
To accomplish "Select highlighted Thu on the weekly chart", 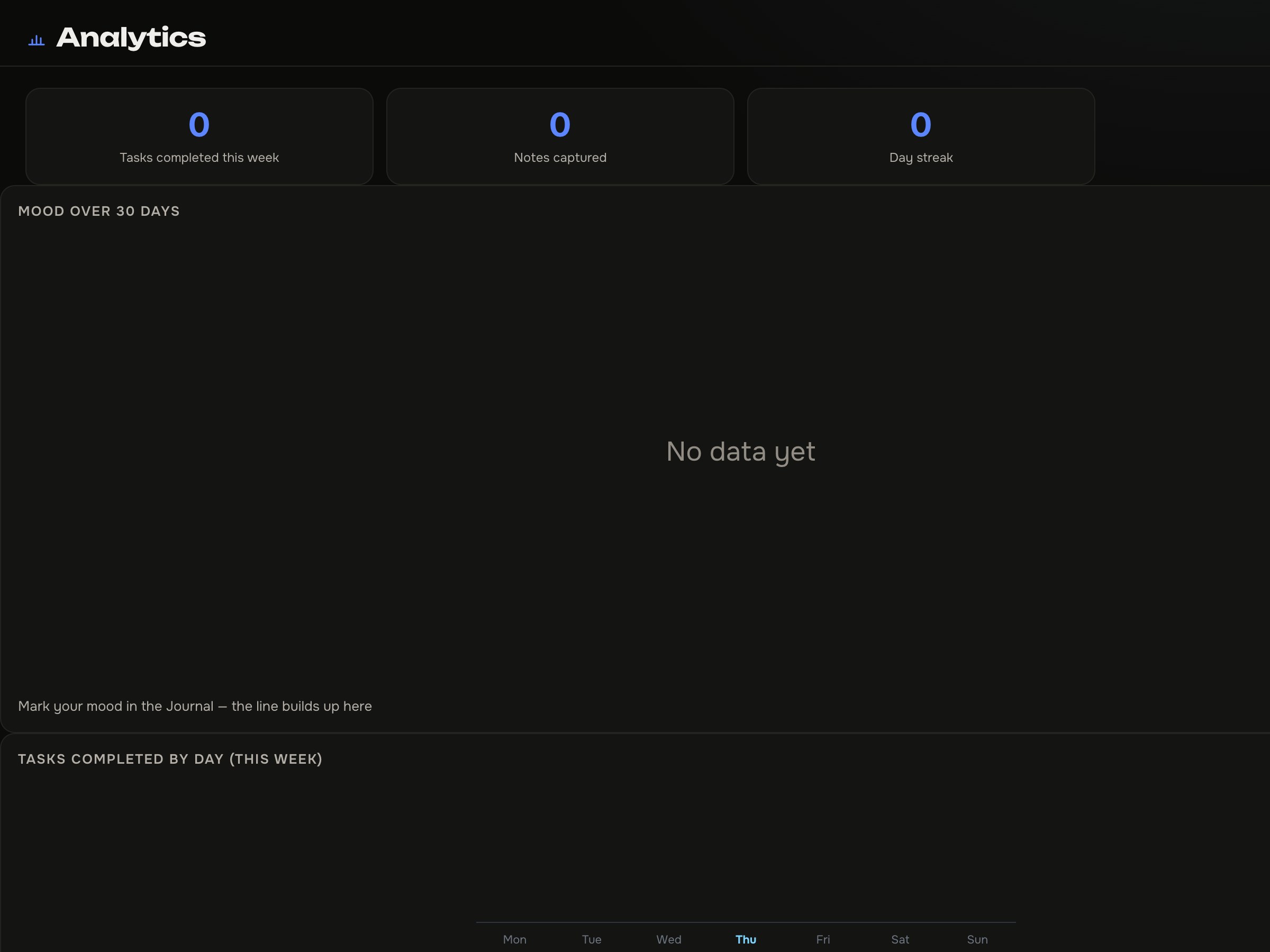I will pos(746,939).
